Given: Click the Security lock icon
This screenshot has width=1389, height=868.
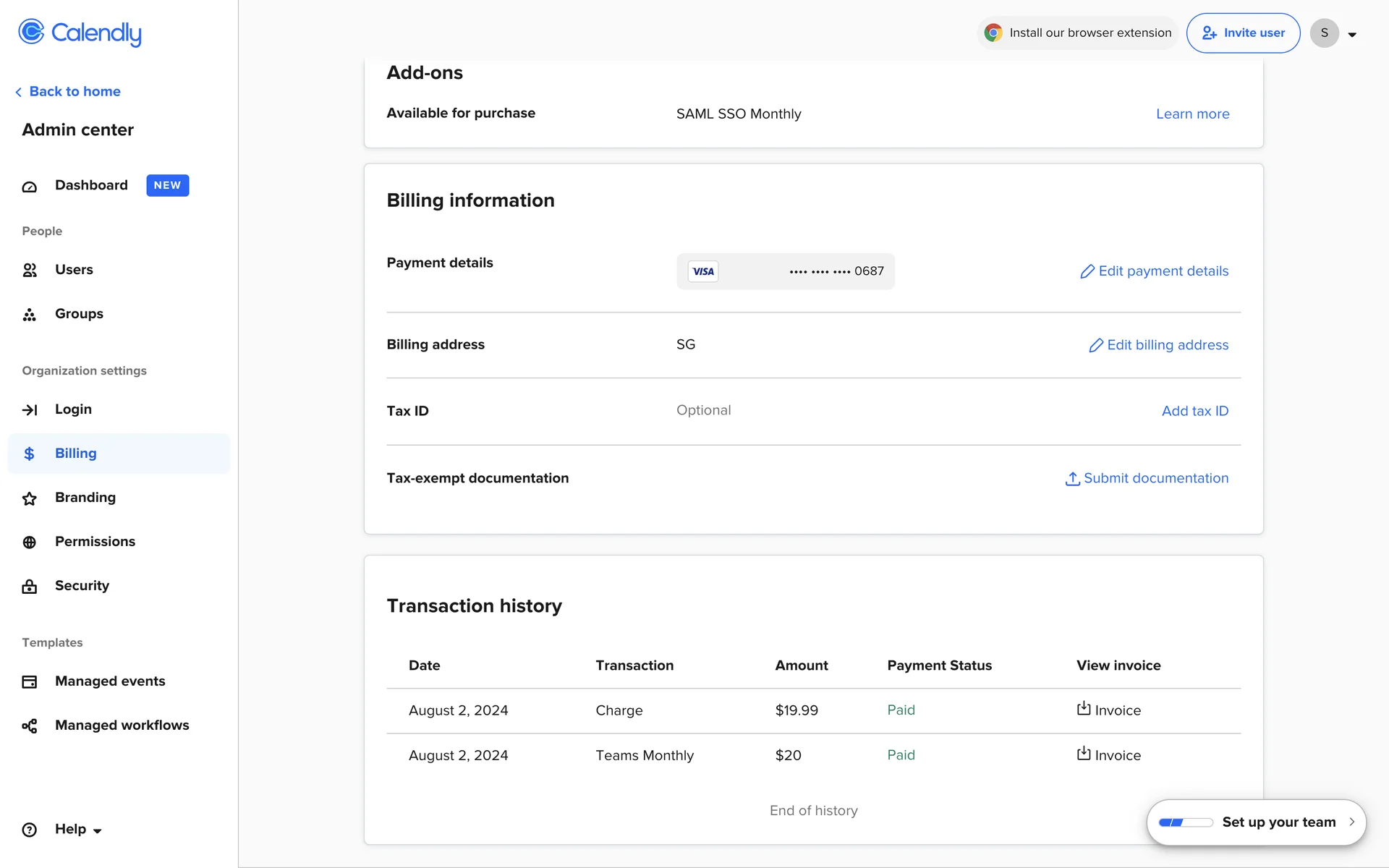Looking at the screenshot, I should 30,587.
